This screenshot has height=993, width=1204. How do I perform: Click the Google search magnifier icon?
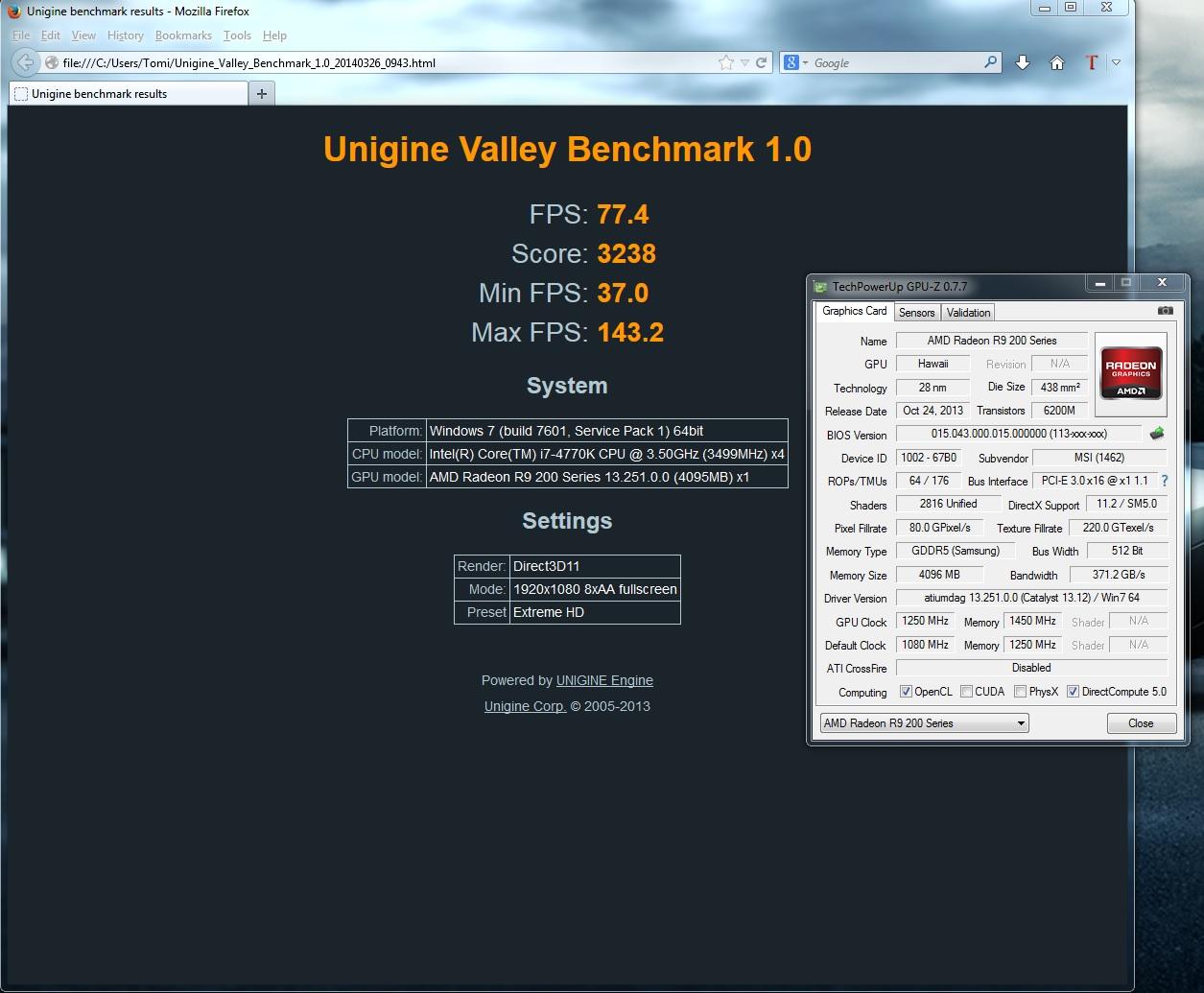(x=991, y=62)
